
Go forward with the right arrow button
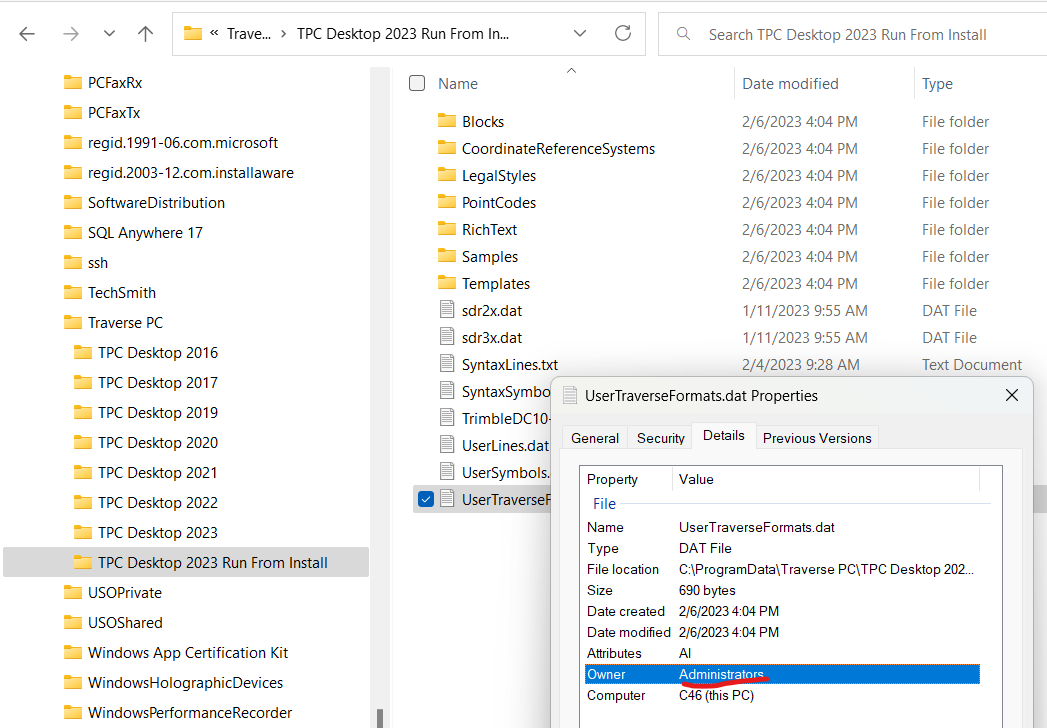[x=70, y=34]
